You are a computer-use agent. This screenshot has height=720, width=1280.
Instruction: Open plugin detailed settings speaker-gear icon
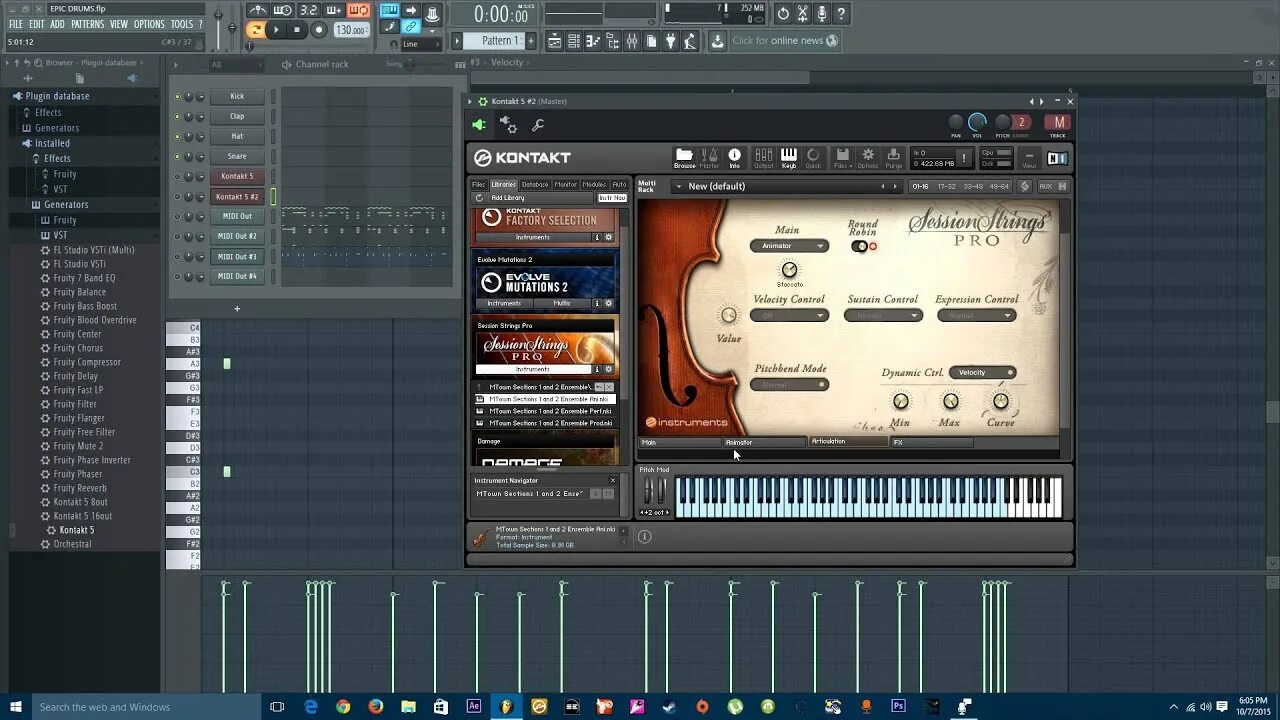point(508,125)
